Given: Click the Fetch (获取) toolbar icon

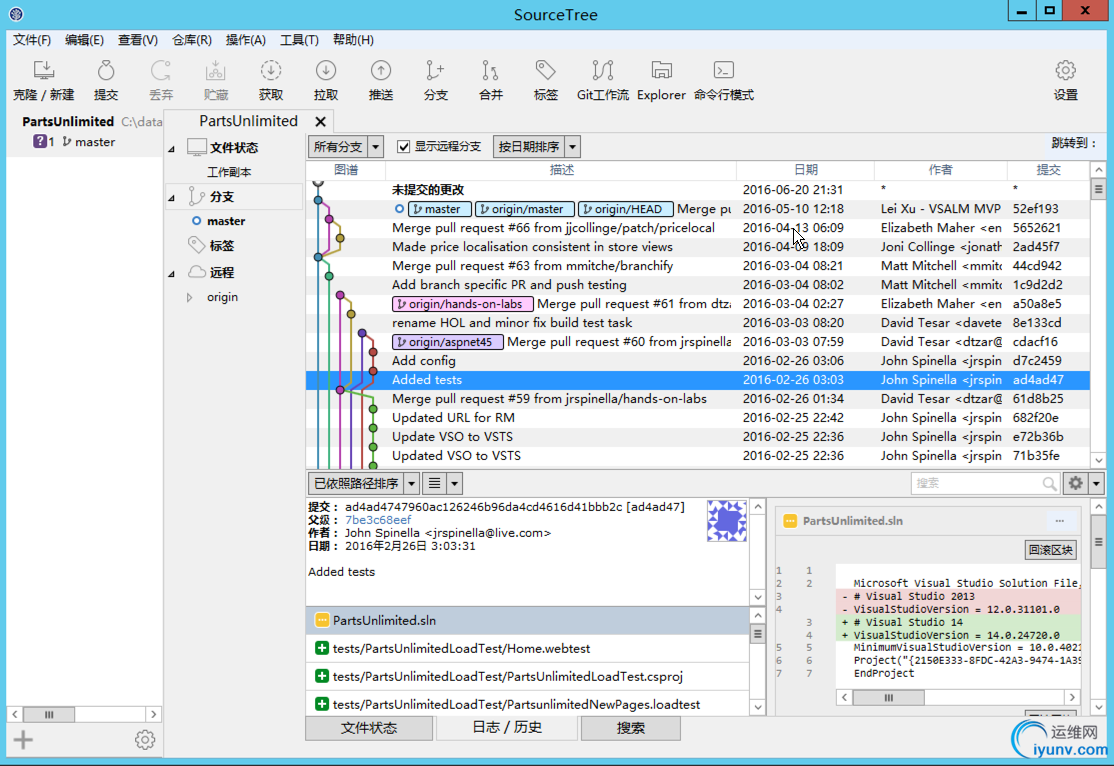Looking at the screenshot, I should tap(271, 80).
